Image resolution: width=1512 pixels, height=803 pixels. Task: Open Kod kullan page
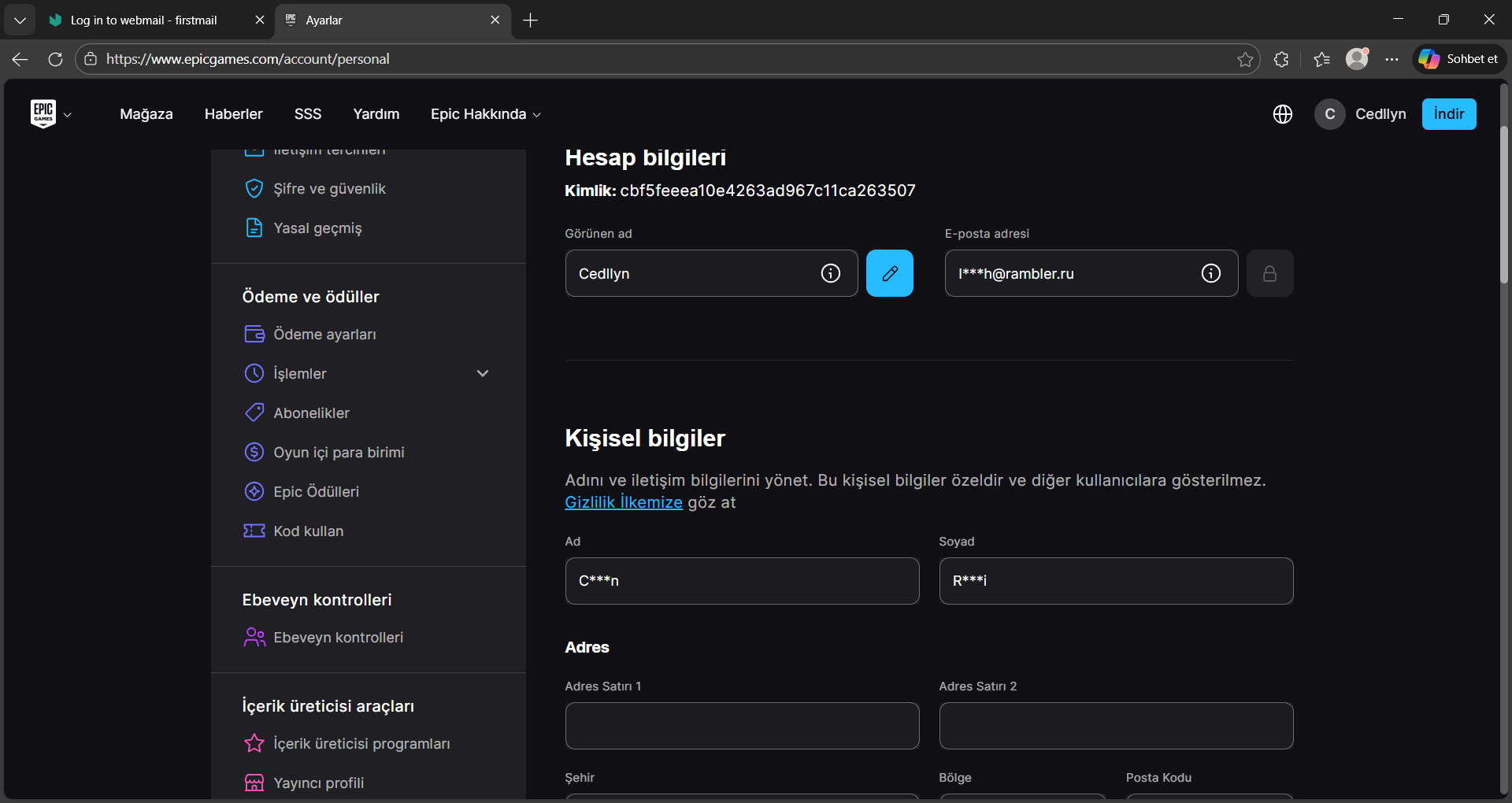309,531
